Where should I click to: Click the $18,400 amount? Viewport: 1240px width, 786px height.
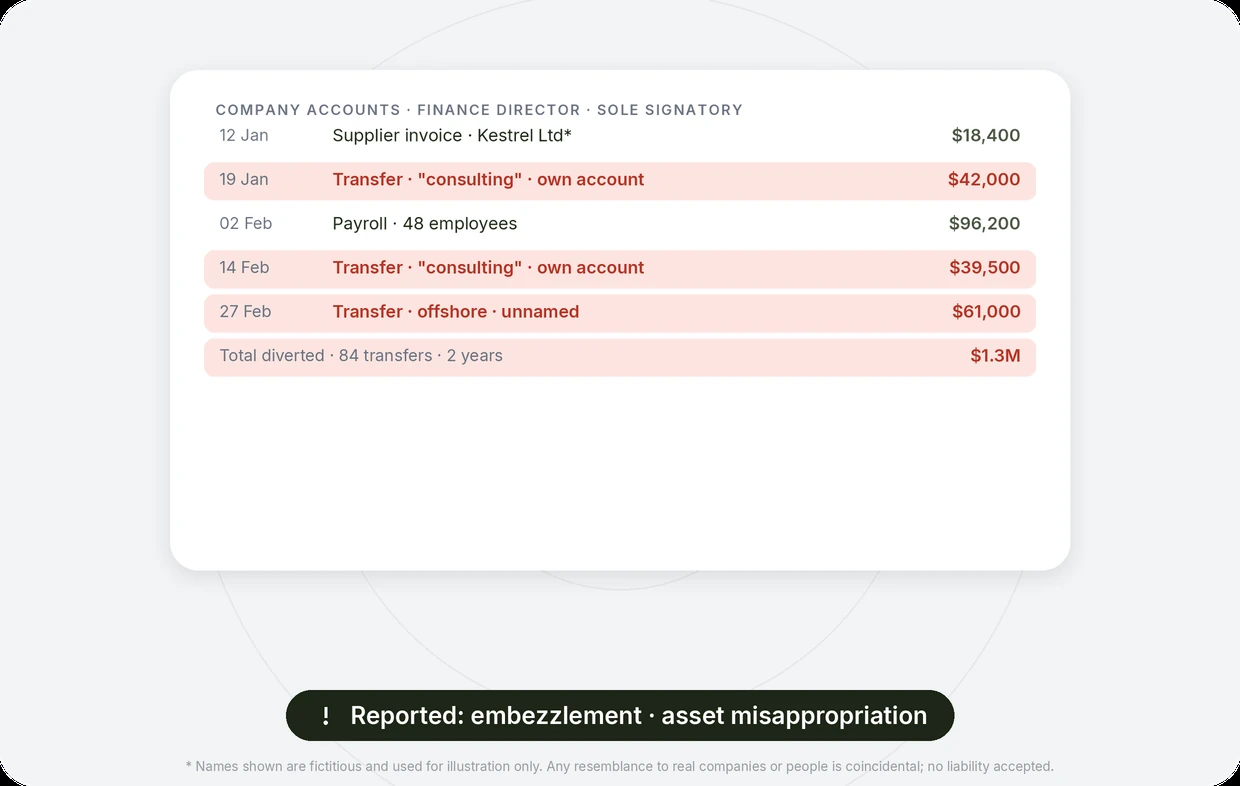[x=986, y=136]
